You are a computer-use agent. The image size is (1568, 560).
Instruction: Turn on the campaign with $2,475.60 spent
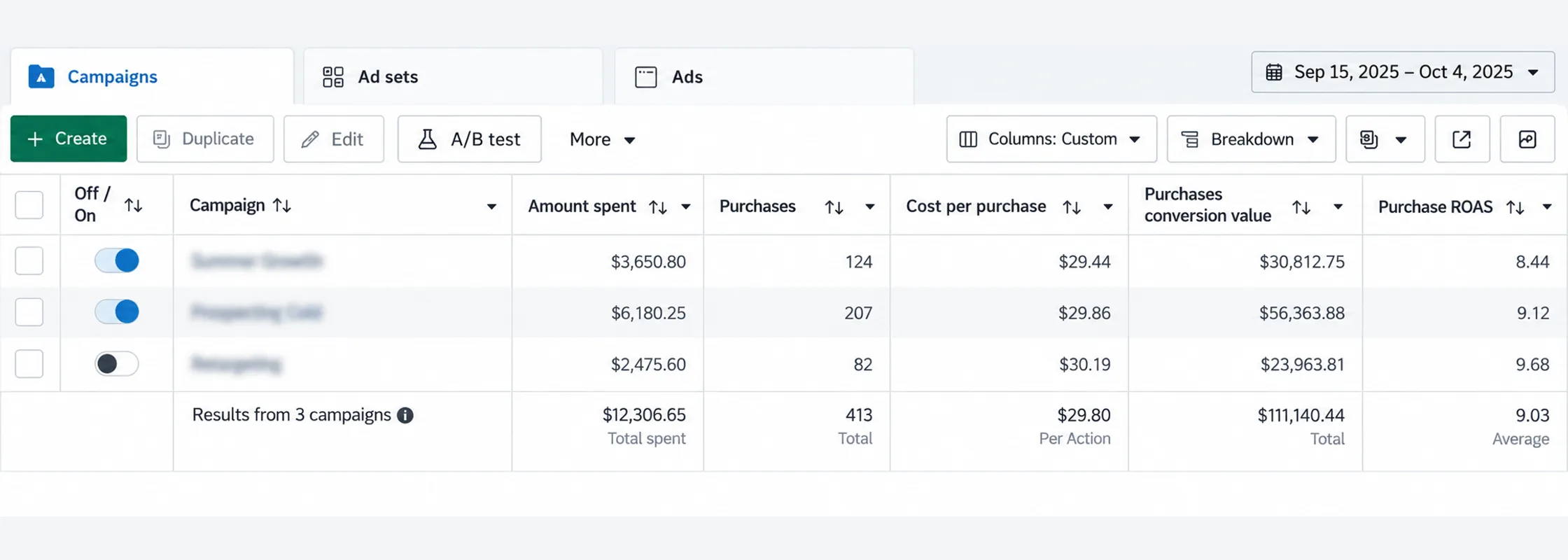point(117,364)
